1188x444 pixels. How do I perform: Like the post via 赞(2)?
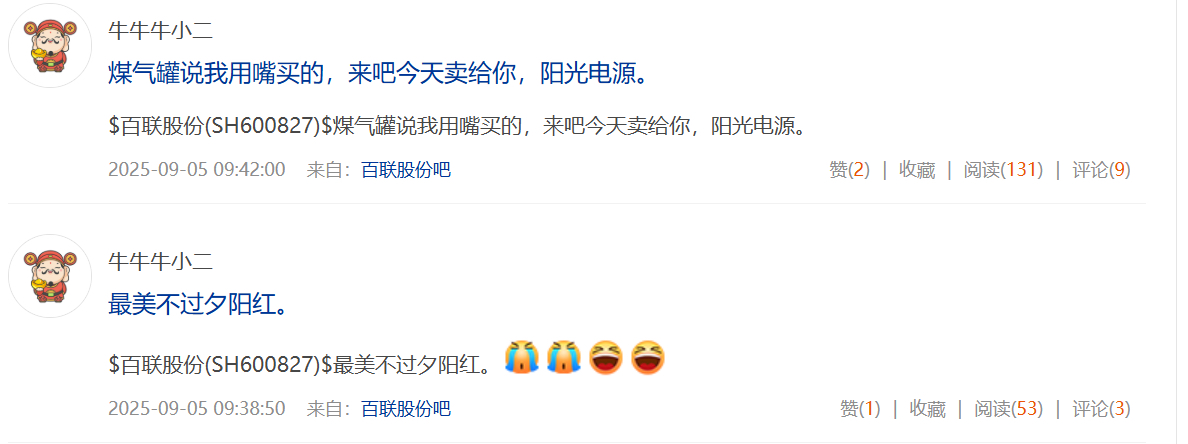tap(849, 170)
